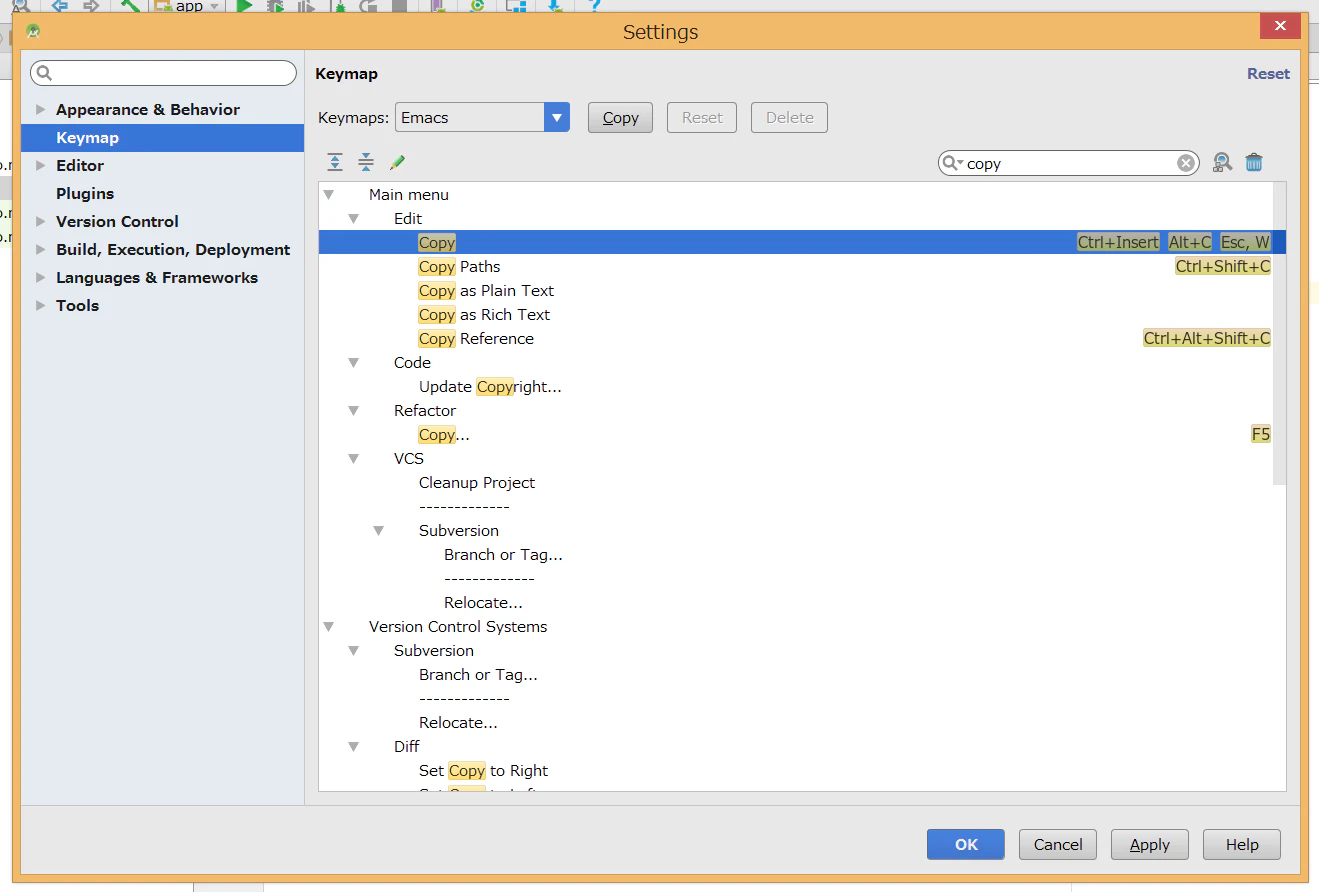1319x892 pixels.
Task: Open the 'app' run configuration dropdown behind the dialog
Action: click(188, 6)
